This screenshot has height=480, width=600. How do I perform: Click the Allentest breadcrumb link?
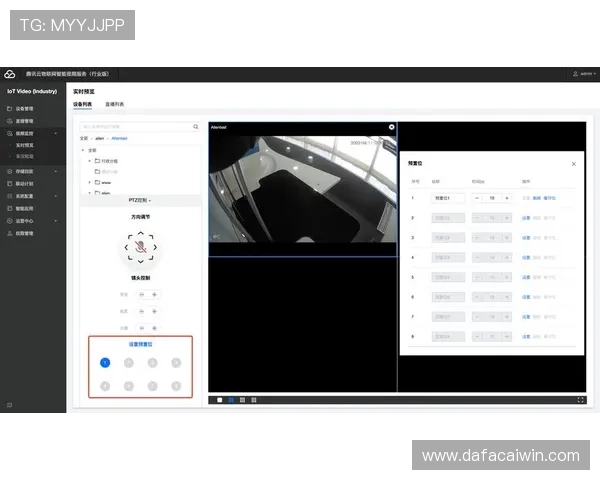pyautogui.click(x=119, y=138)
